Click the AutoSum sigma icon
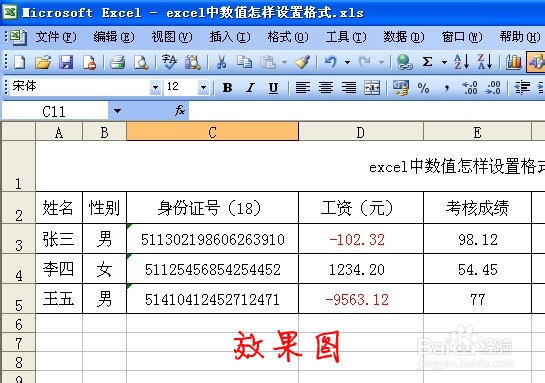Screen dimensions: 545x383 coord(428,63)
